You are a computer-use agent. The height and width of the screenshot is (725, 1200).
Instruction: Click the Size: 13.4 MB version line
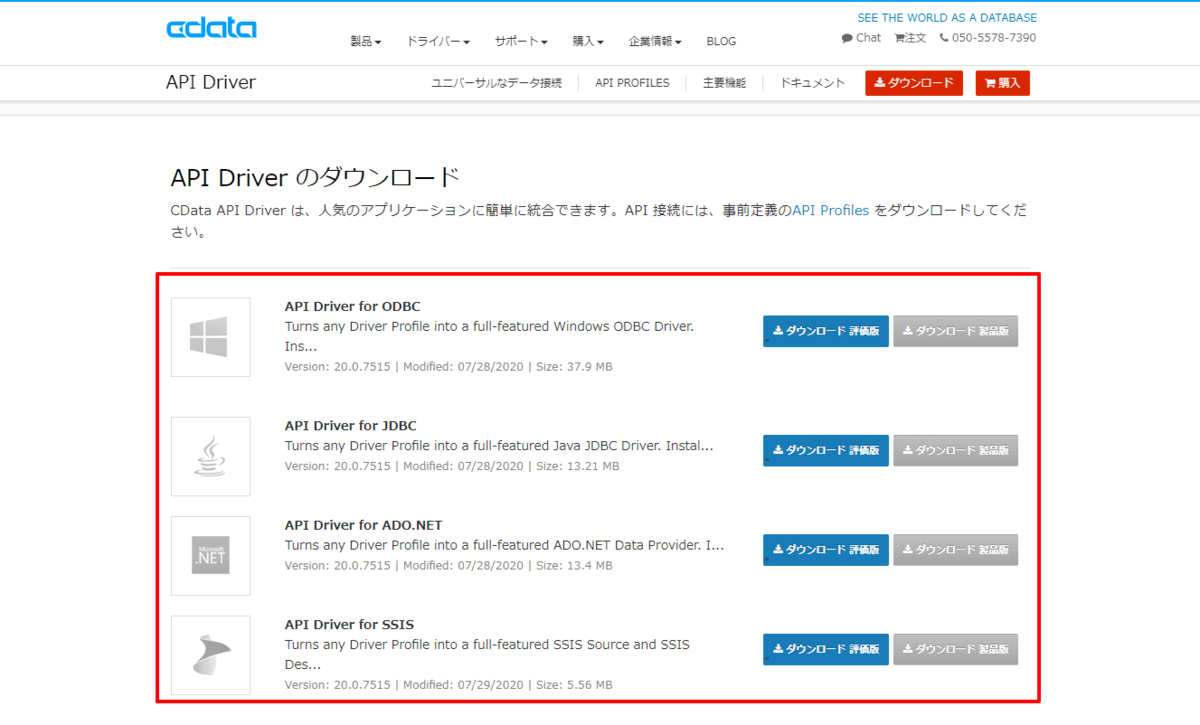449,565
